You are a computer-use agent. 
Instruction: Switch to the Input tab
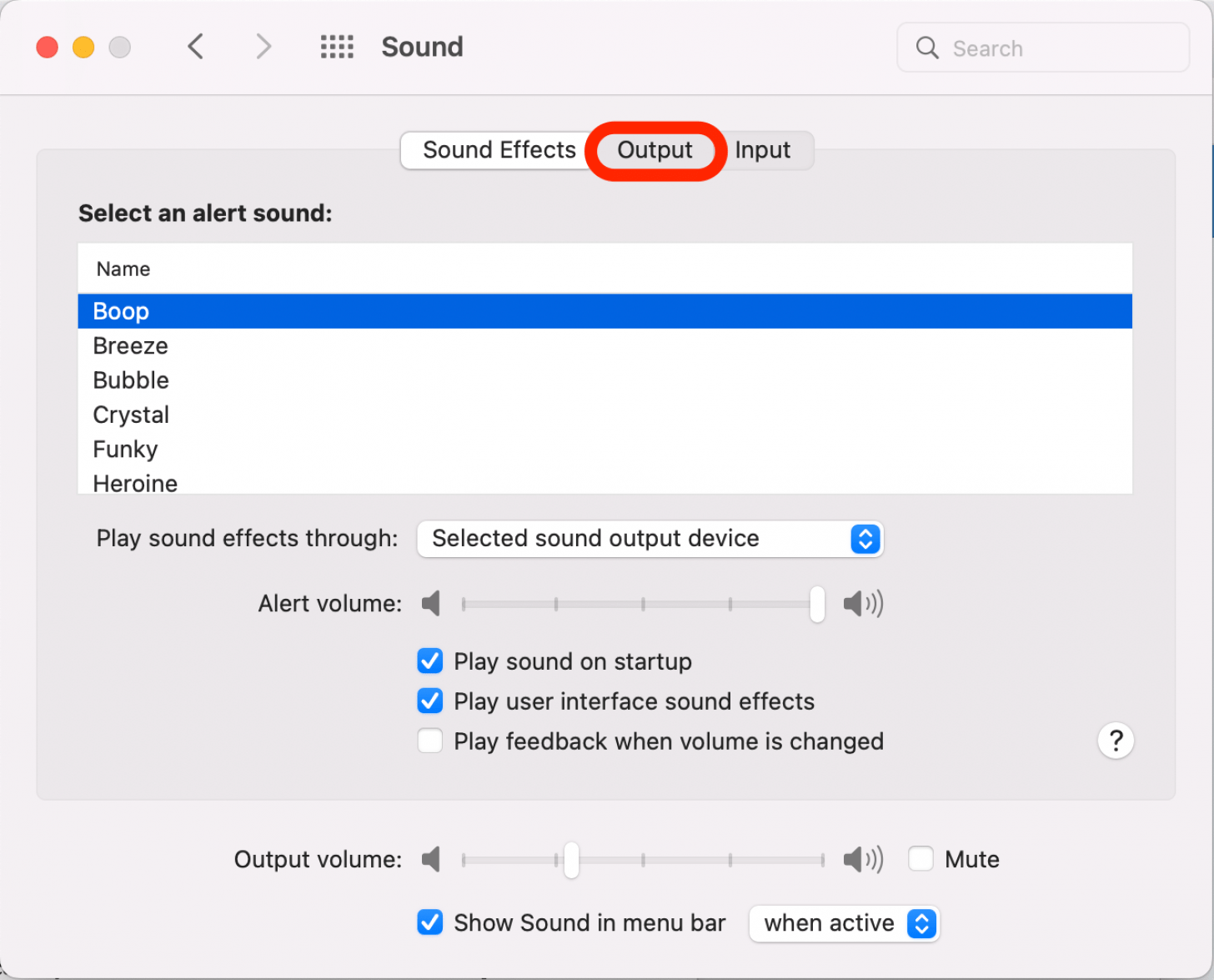(763, 150)
